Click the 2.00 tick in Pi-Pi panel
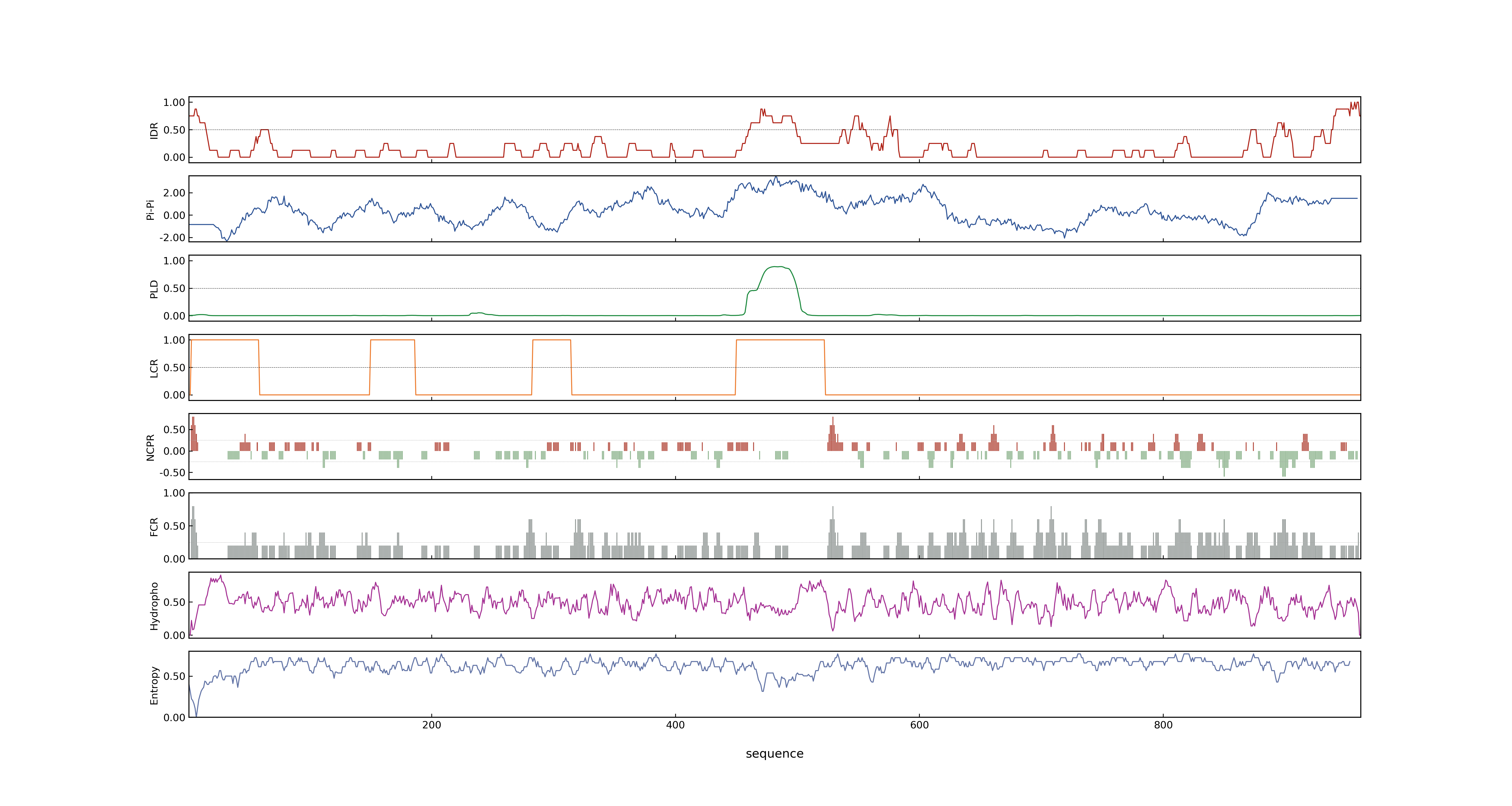1512x806 pixels. [174, 193]
